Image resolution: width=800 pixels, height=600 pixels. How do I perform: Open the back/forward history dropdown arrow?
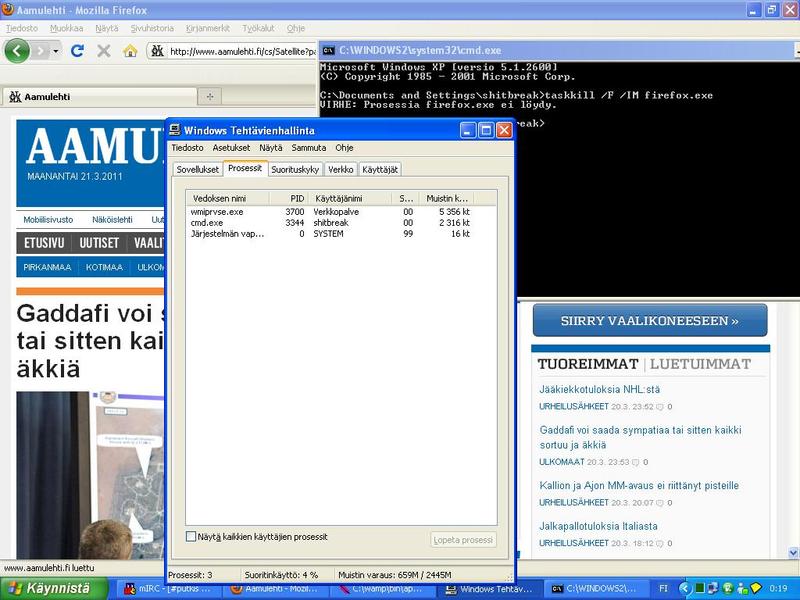point(56,51)
